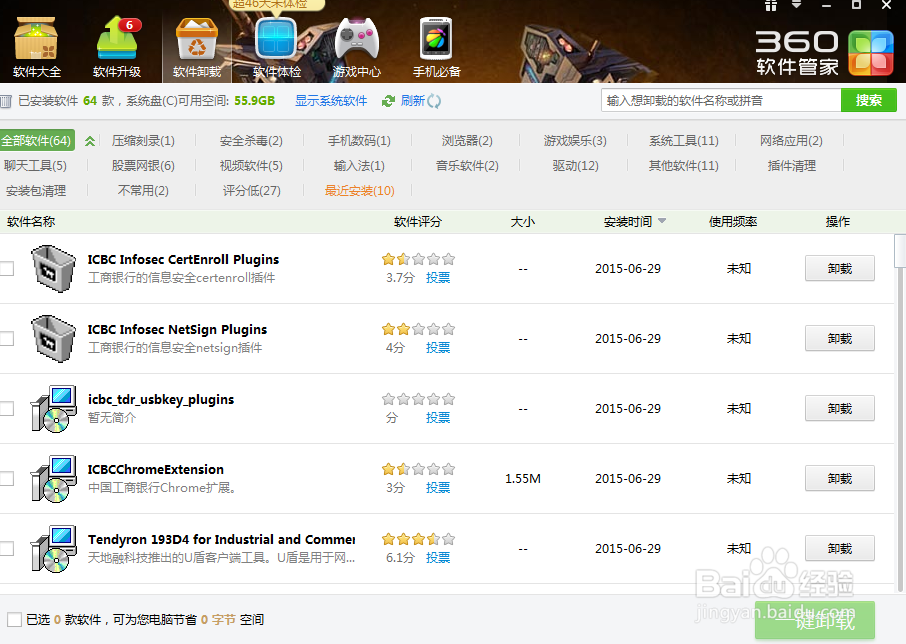Click the star rating of ICBC CertEnroll Plugins
This screenshot has width=906, height=644.
[418, 259]
